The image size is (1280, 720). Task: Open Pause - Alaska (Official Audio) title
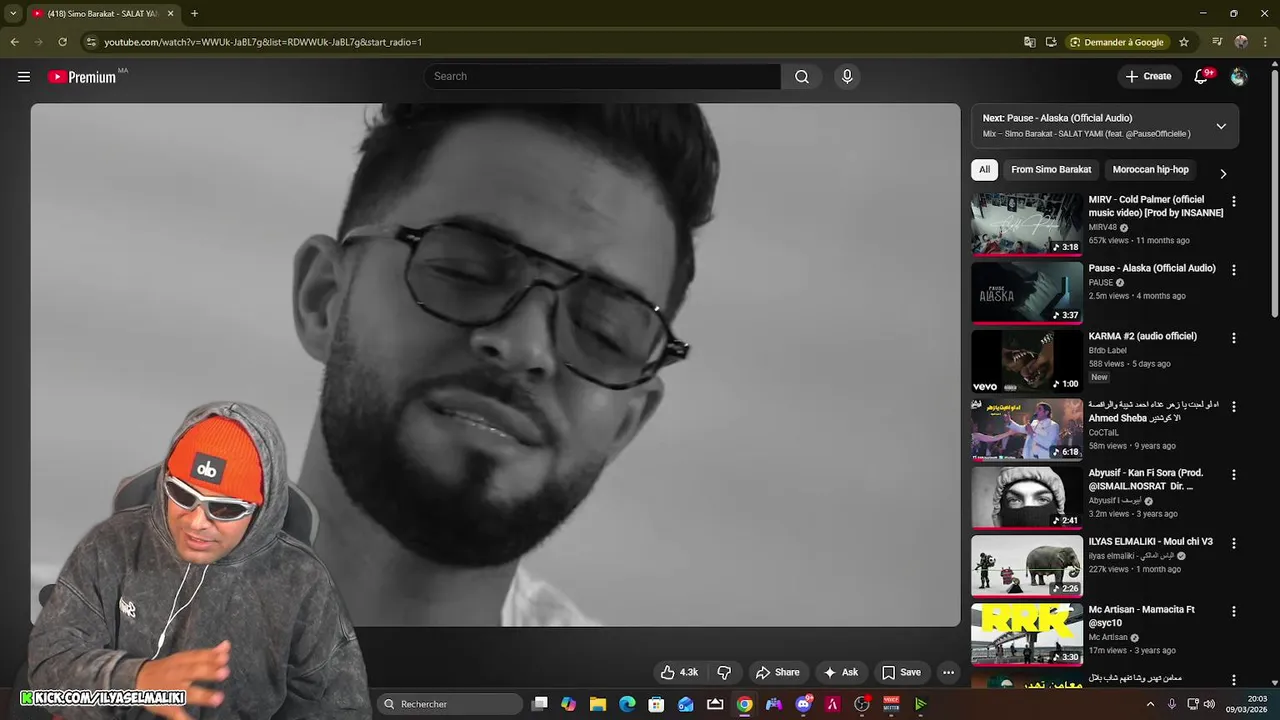[1152, 268]
